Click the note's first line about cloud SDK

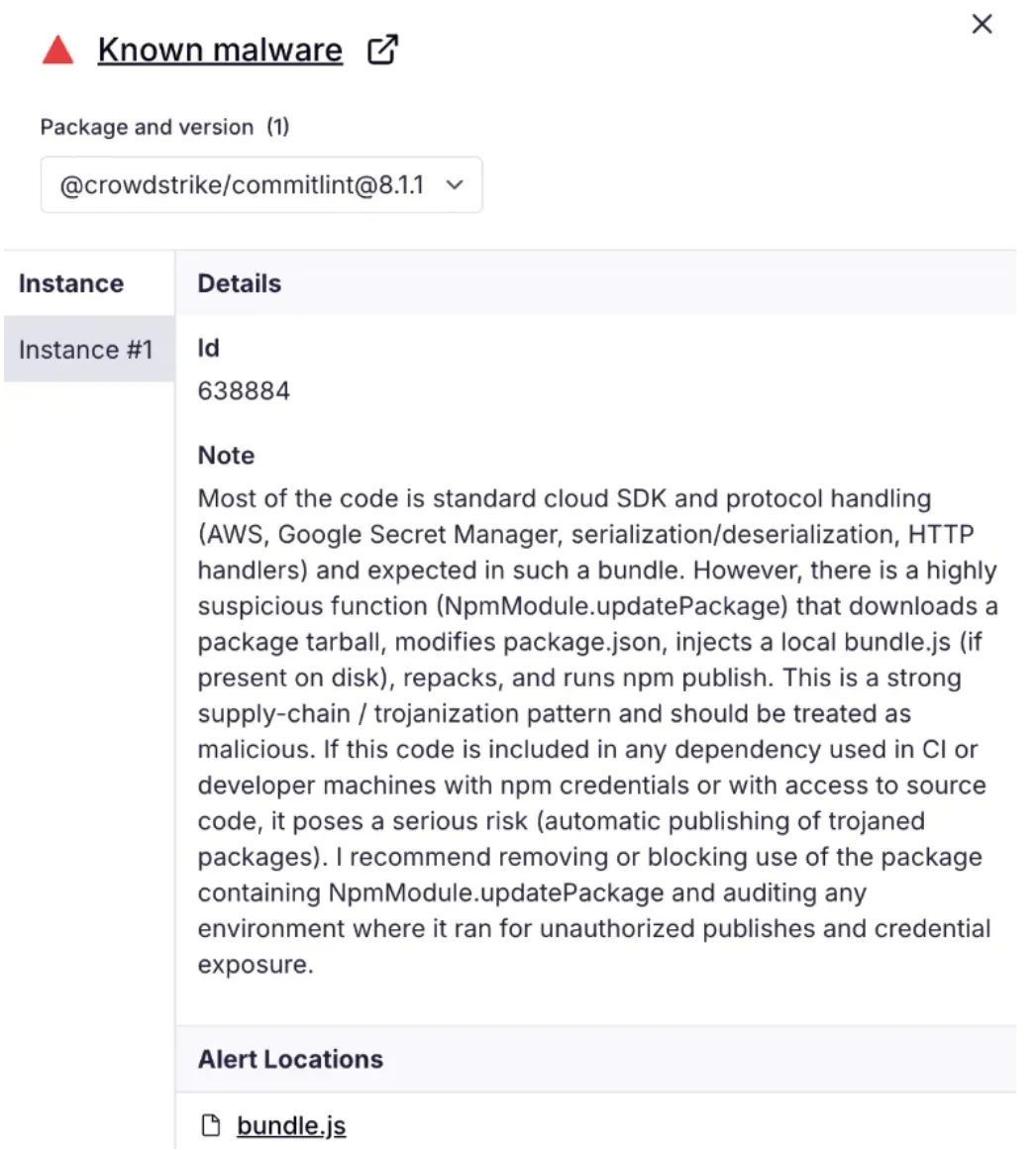click(565, 498)
